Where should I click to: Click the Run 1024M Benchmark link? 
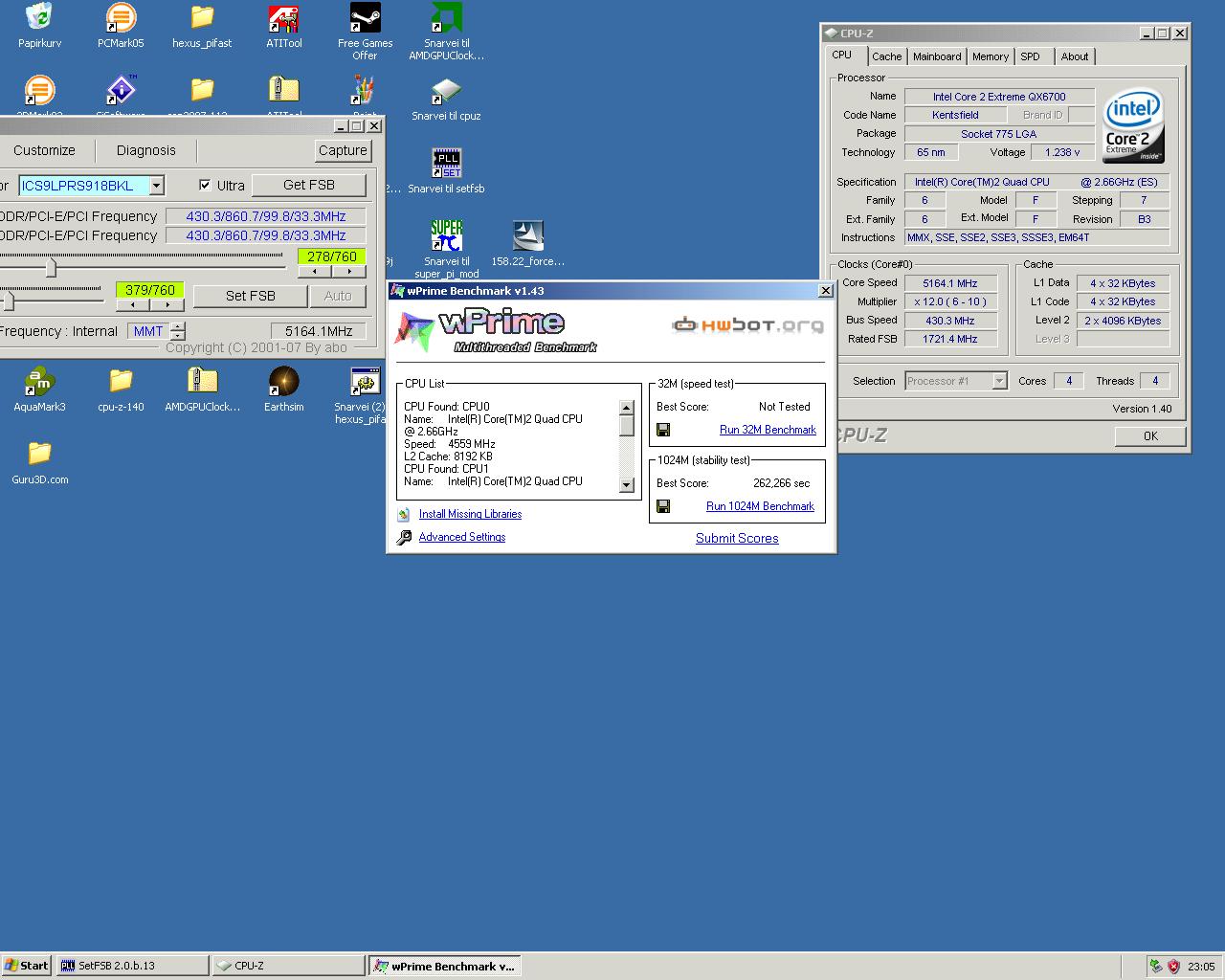coord(760,506)
